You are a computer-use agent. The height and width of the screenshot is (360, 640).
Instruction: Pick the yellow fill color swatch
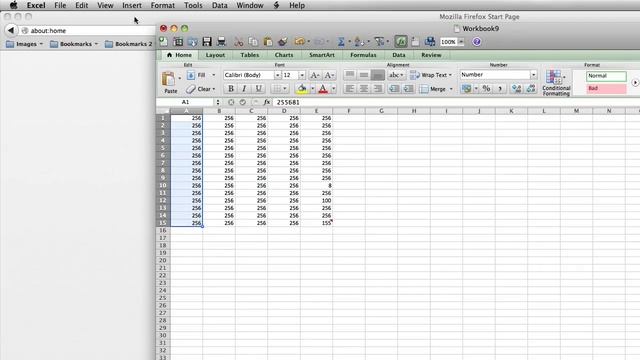pos(302,89)
